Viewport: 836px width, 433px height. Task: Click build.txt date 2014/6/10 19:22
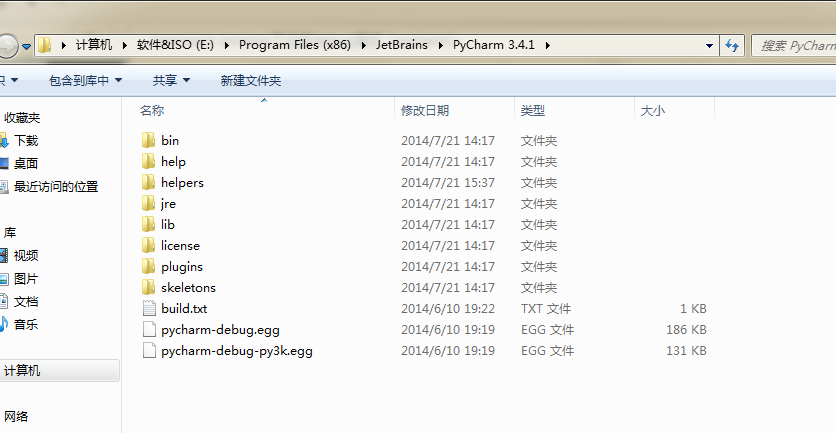tap(448, 308)
